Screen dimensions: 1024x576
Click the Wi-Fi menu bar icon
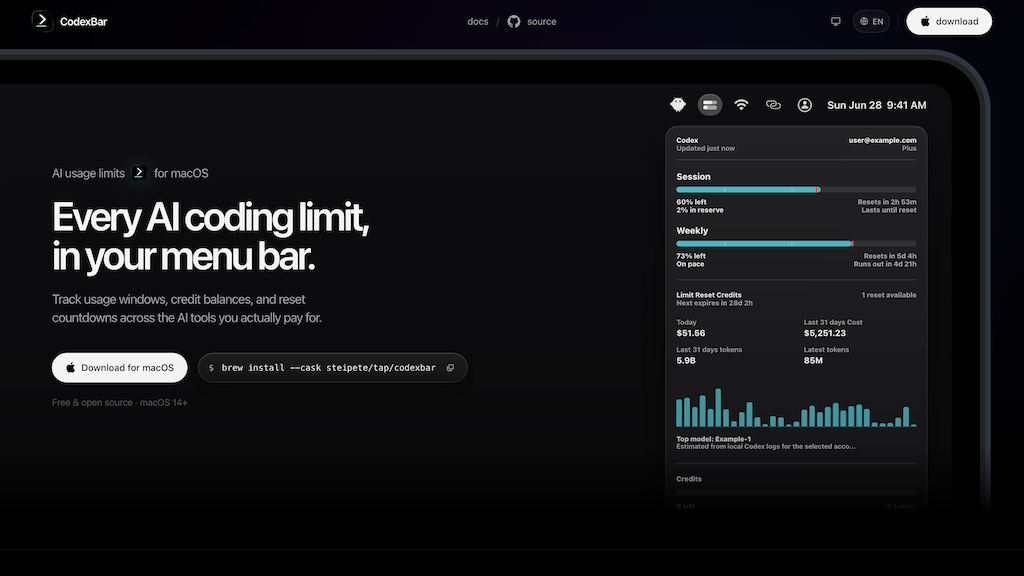(741, 104)
